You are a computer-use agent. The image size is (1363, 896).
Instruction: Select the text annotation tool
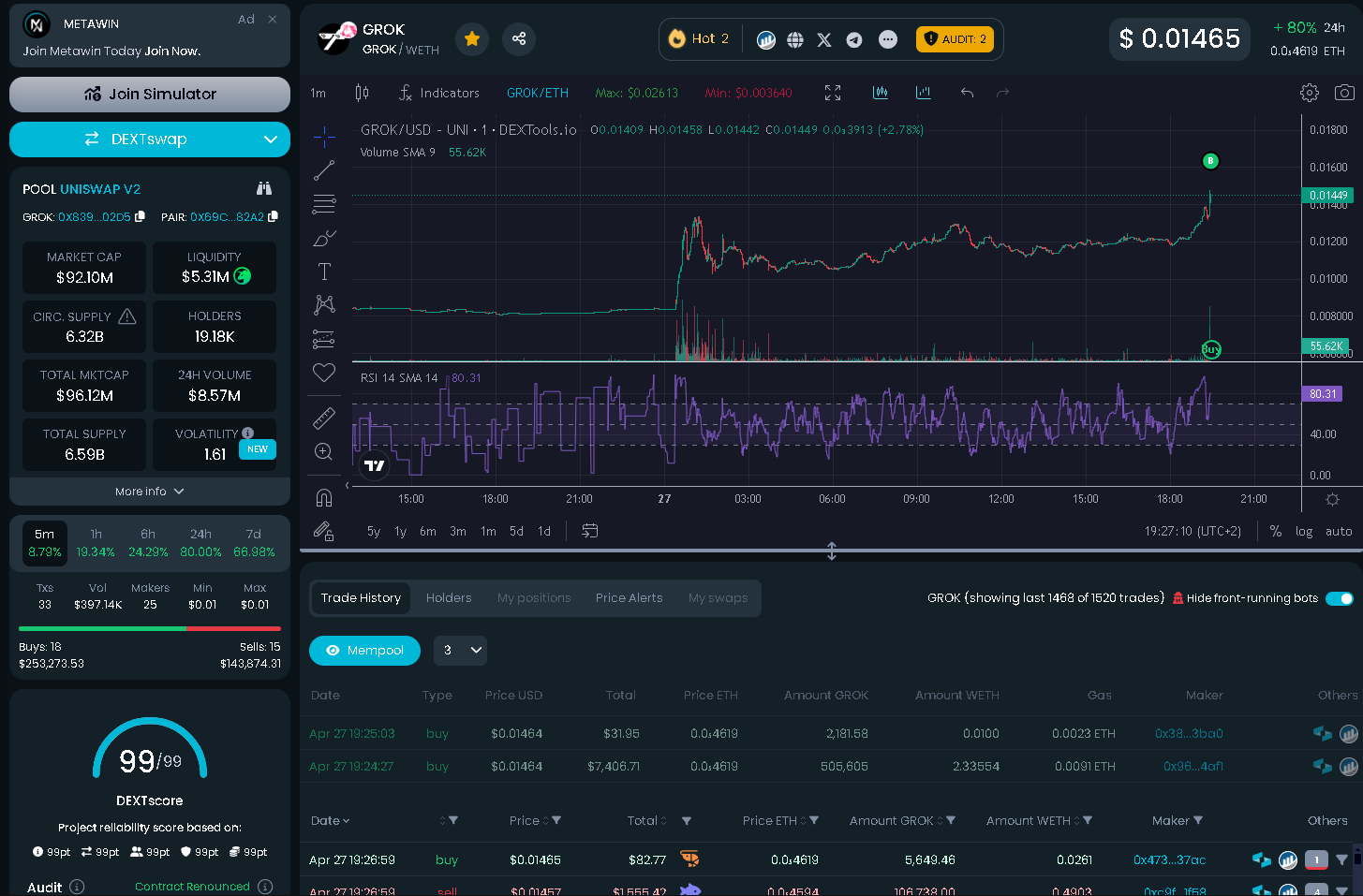(324, 272)
